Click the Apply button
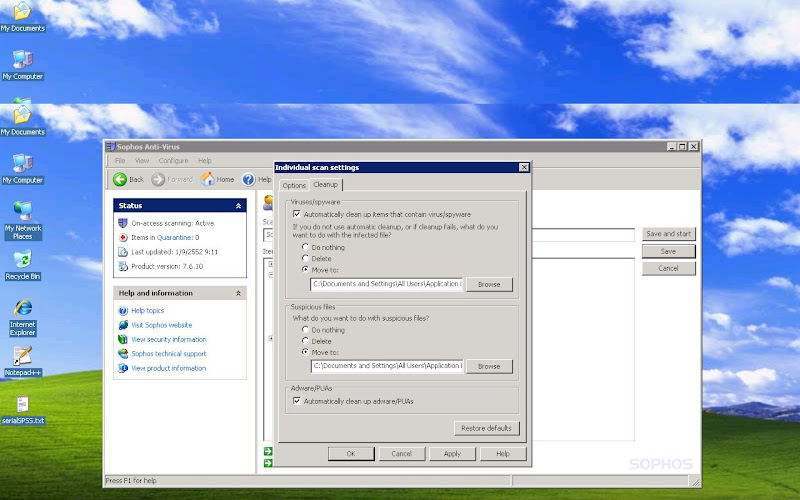 452,454
